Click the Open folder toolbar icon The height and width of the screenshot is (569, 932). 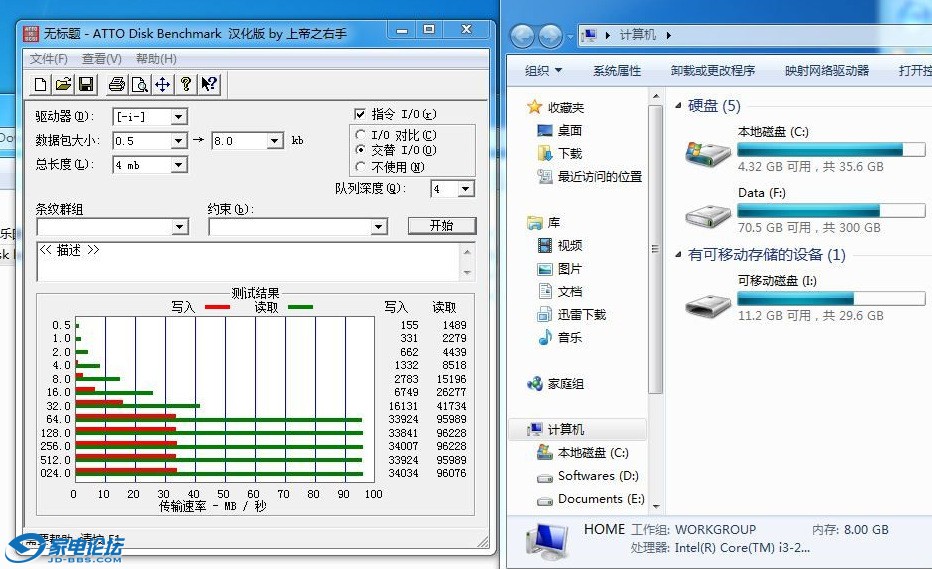coord(63,84)
